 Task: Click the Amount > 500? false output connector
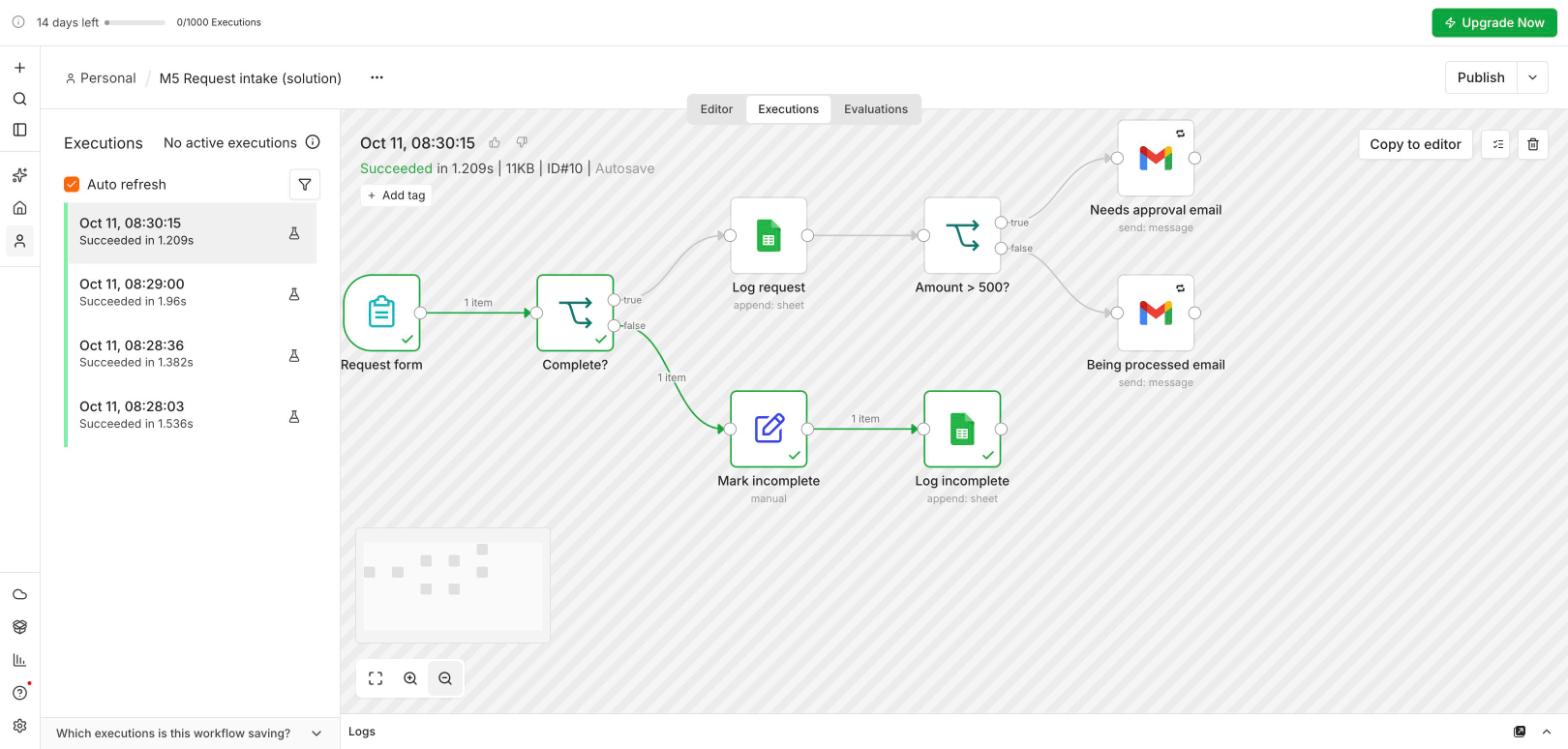pyautogui.click(x=1001, y=248)
